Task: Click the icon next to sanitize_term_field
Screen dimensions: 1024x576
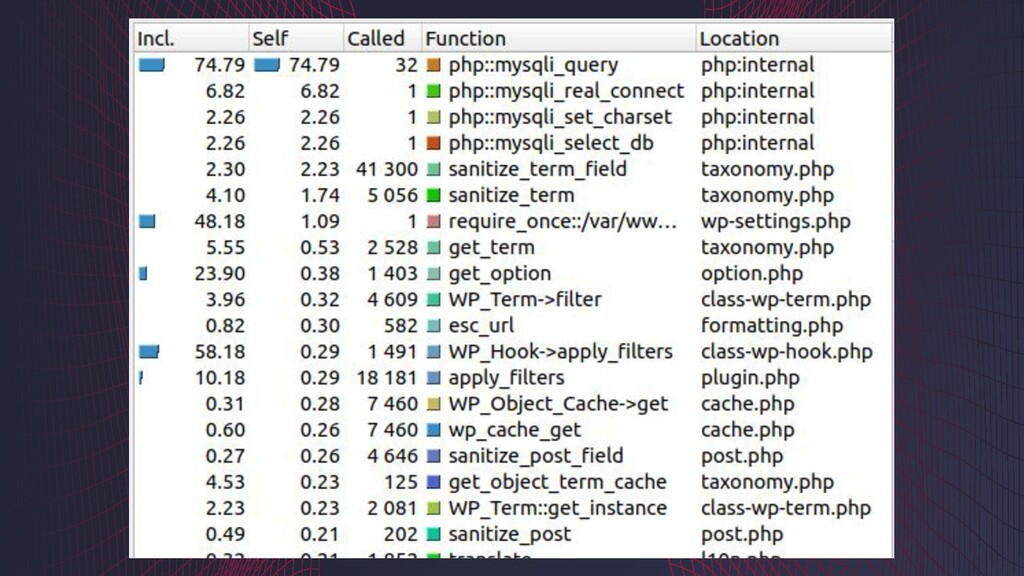Action: pos(433,169)
